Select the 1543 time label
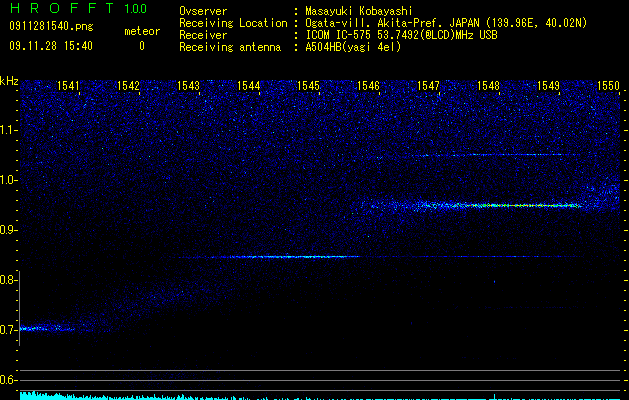Viewport: 629px width, 400px height. point(189,86)
